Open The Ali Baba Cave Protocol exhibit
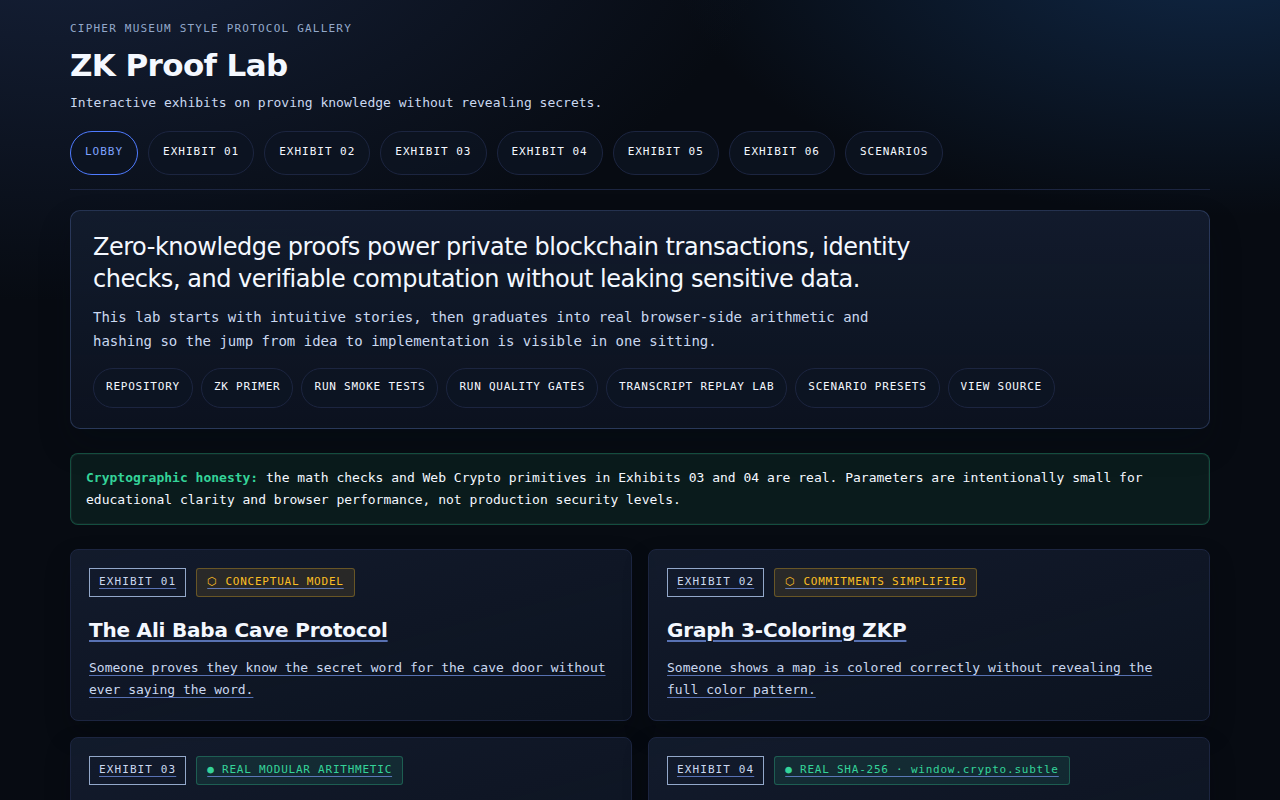Screen dimensions: 1280x800 point(238,630)
